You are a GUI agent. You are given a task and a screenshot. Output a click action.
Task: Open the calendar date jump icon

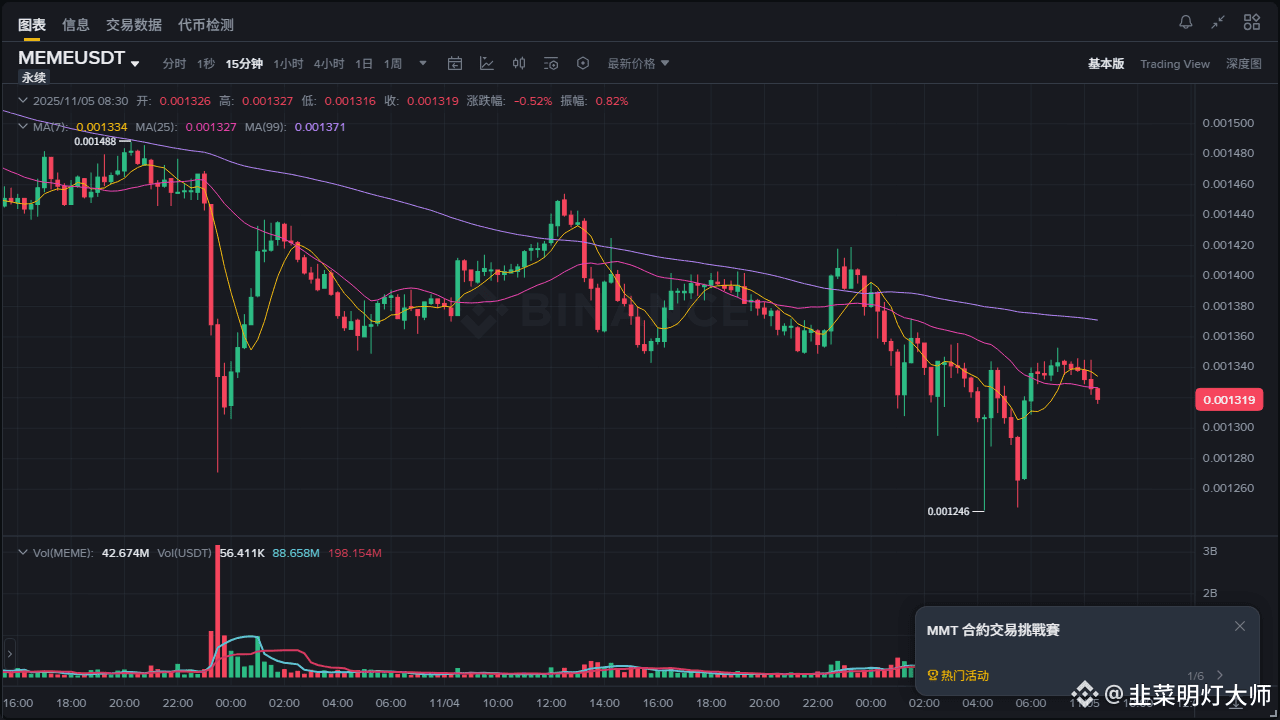pyautogui.click(x=455, y=63)
